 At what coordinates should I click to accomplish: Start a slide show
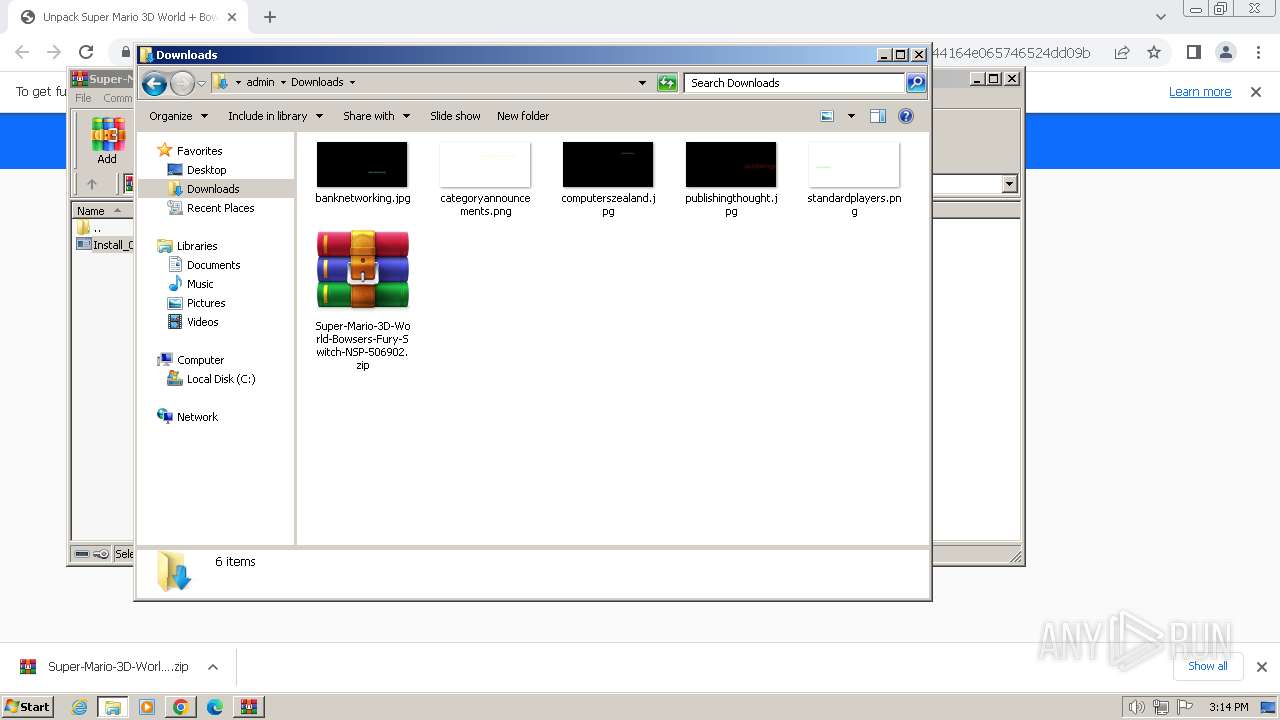pos(455,116)
